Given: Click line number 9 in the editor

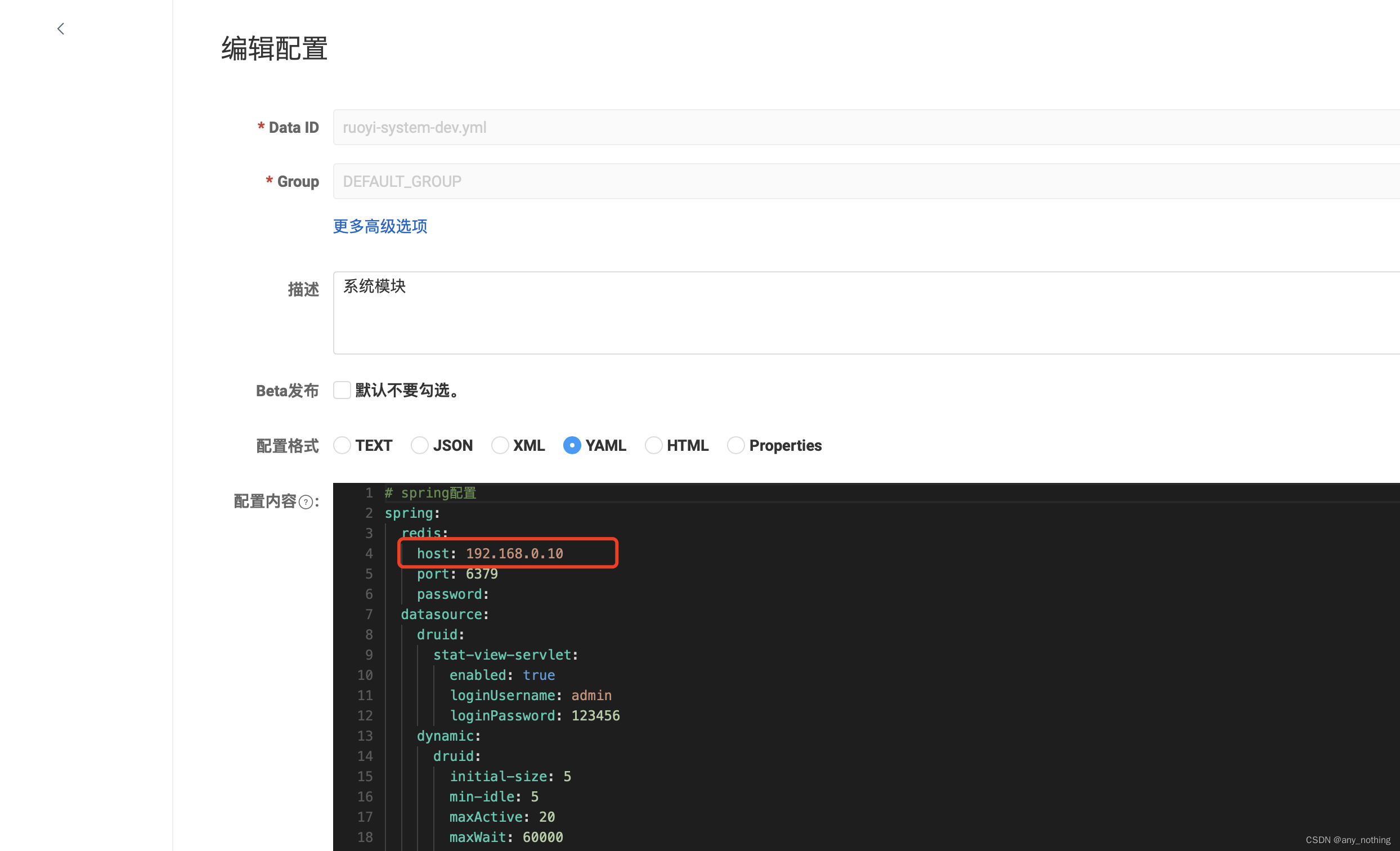Looking at the screenshot, I should (x=369, y=655).
